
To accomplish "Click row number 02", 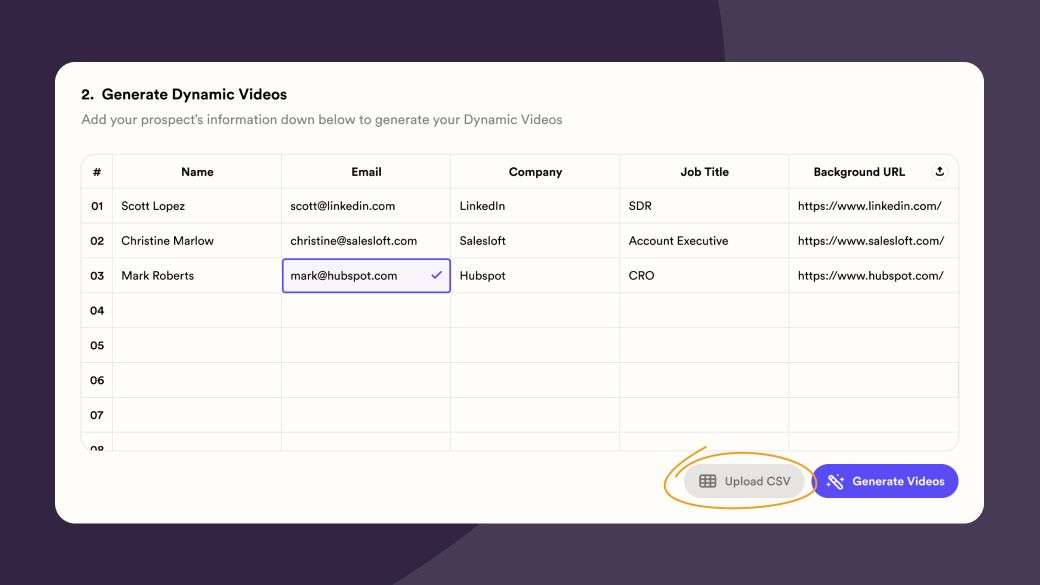I will [x=97, y=241].
